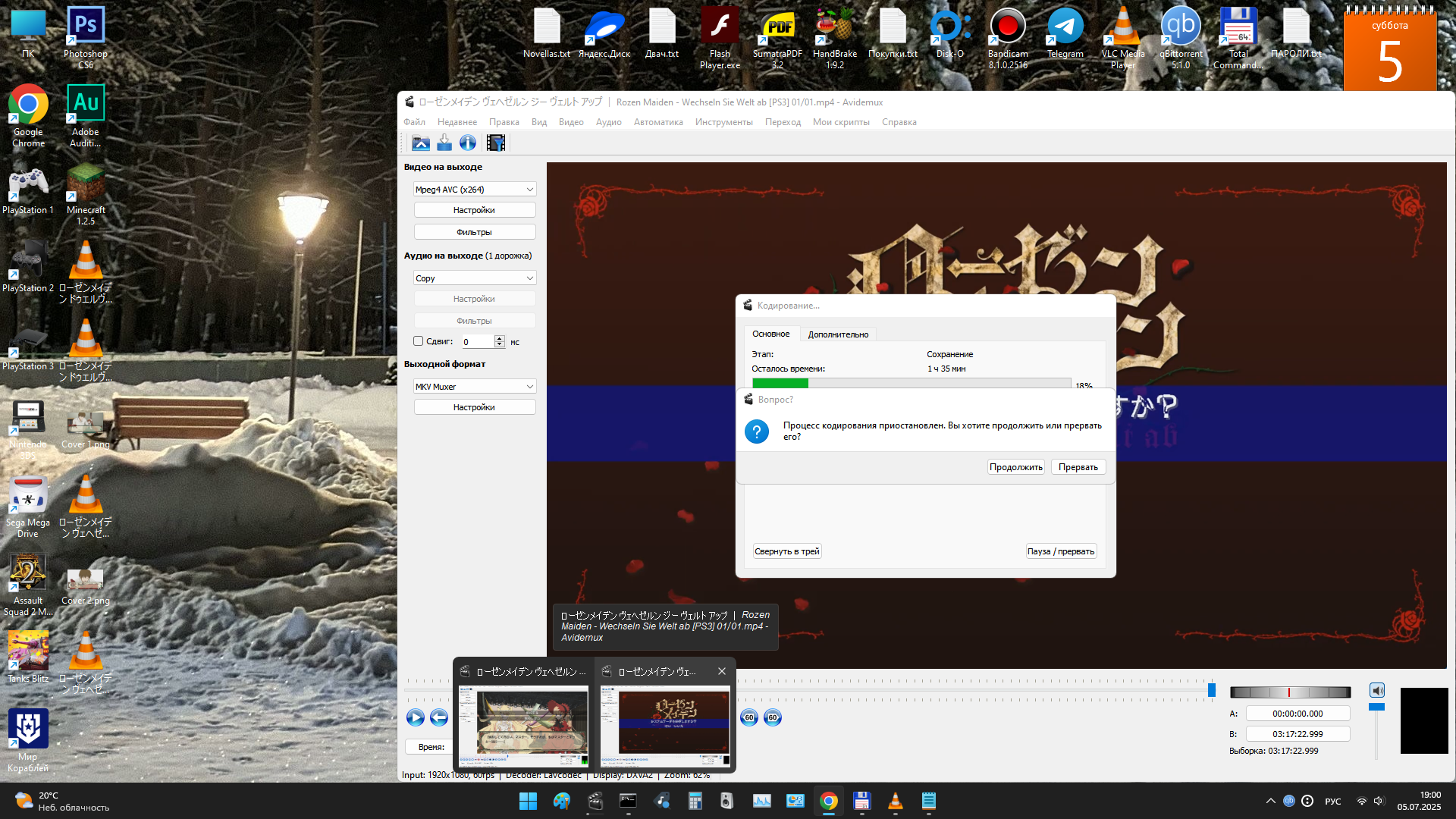Click the Продолжить button

(1015, 467)
